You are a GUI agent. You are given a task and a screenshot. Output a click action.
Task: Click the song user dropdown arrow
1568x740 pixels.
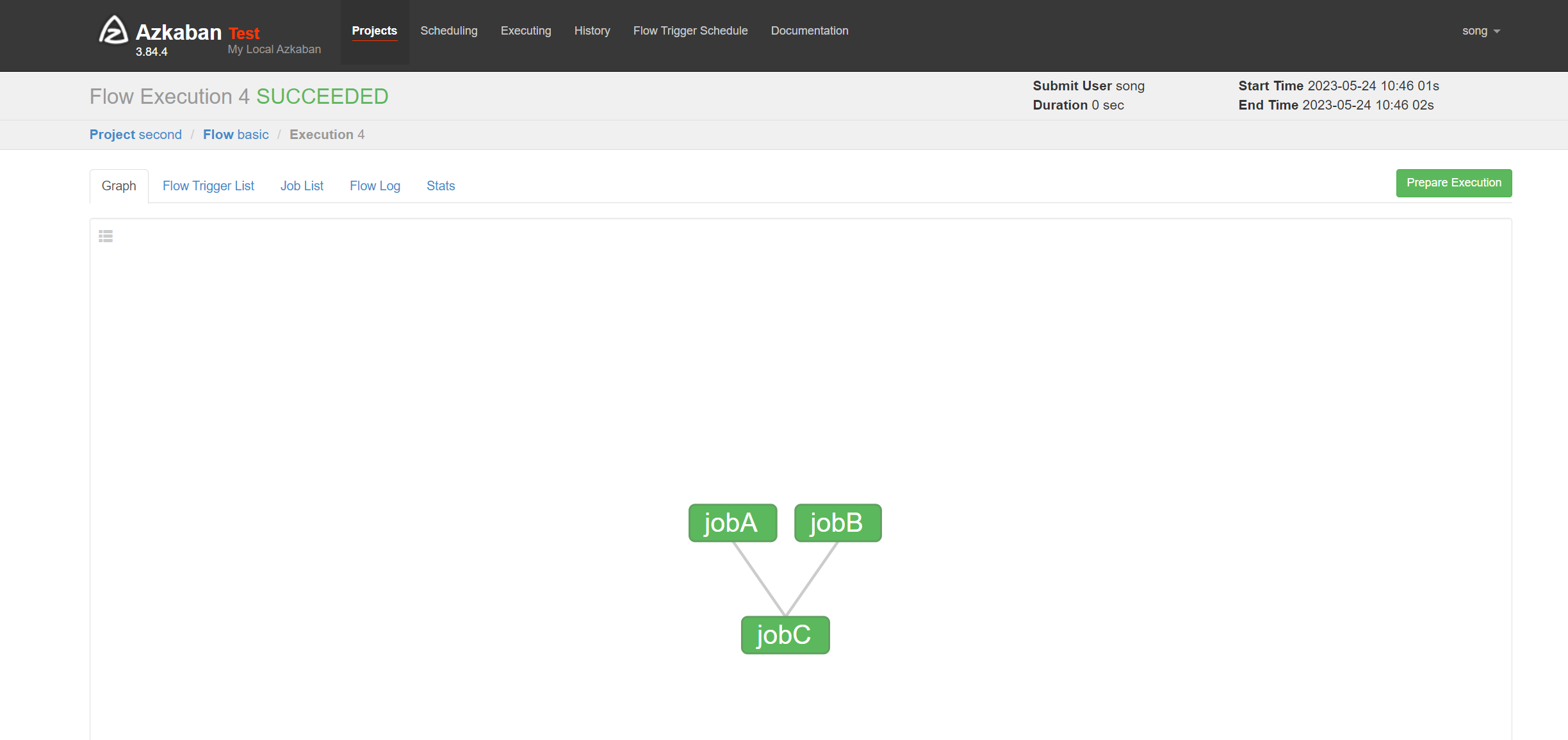(1496, 31)
